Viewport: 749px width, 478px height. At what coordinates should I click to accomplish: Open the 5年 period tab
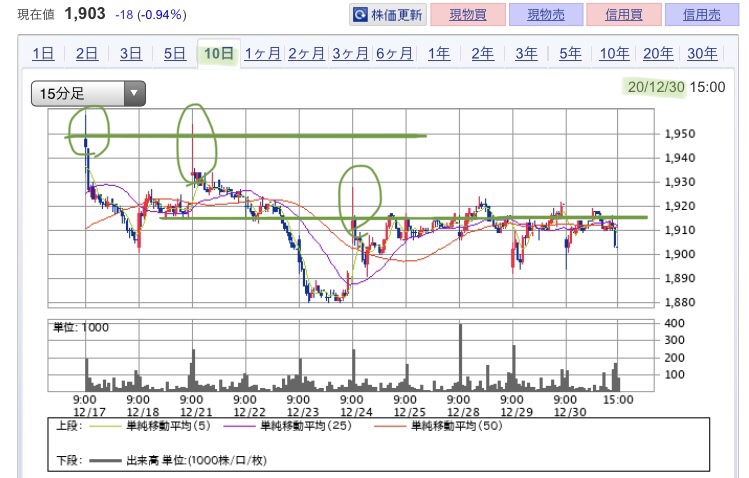(570, 54)
